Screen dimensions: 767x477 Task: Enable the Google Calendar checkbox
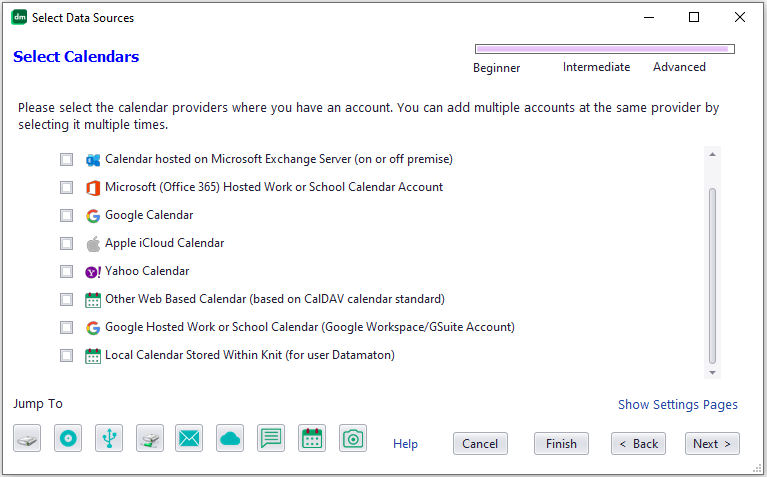(67, 215)
